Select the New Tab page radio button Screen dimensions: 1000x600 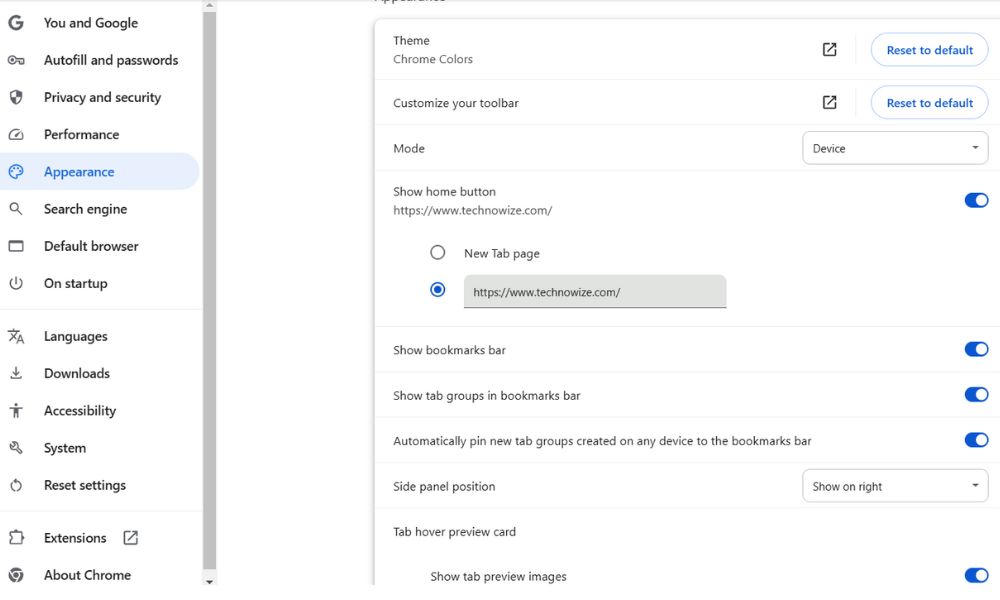point(438,253)
